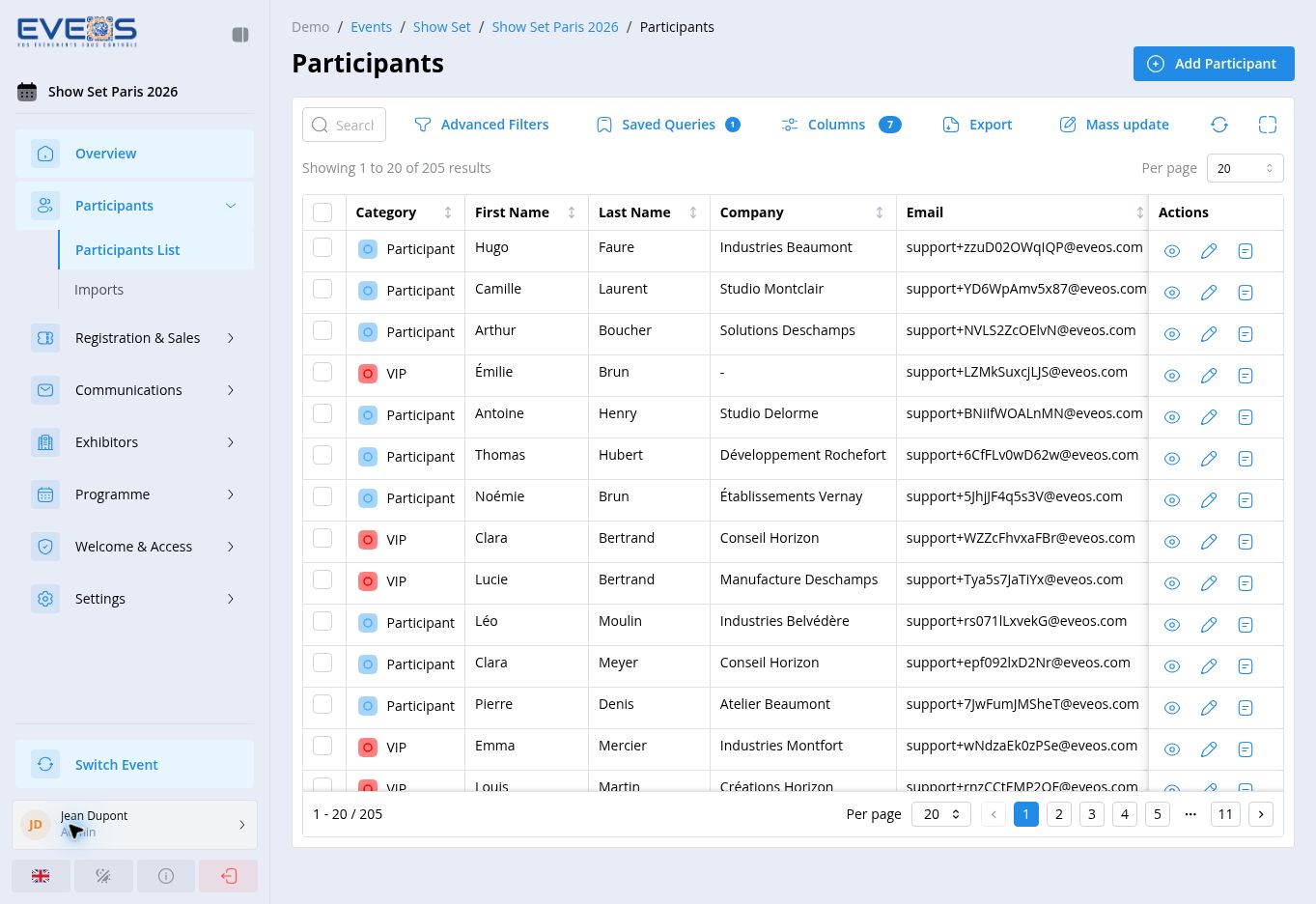Viewport: 1316px width, 904px height.
Task: Log out using the red exit icon
Action: point(229,876)
